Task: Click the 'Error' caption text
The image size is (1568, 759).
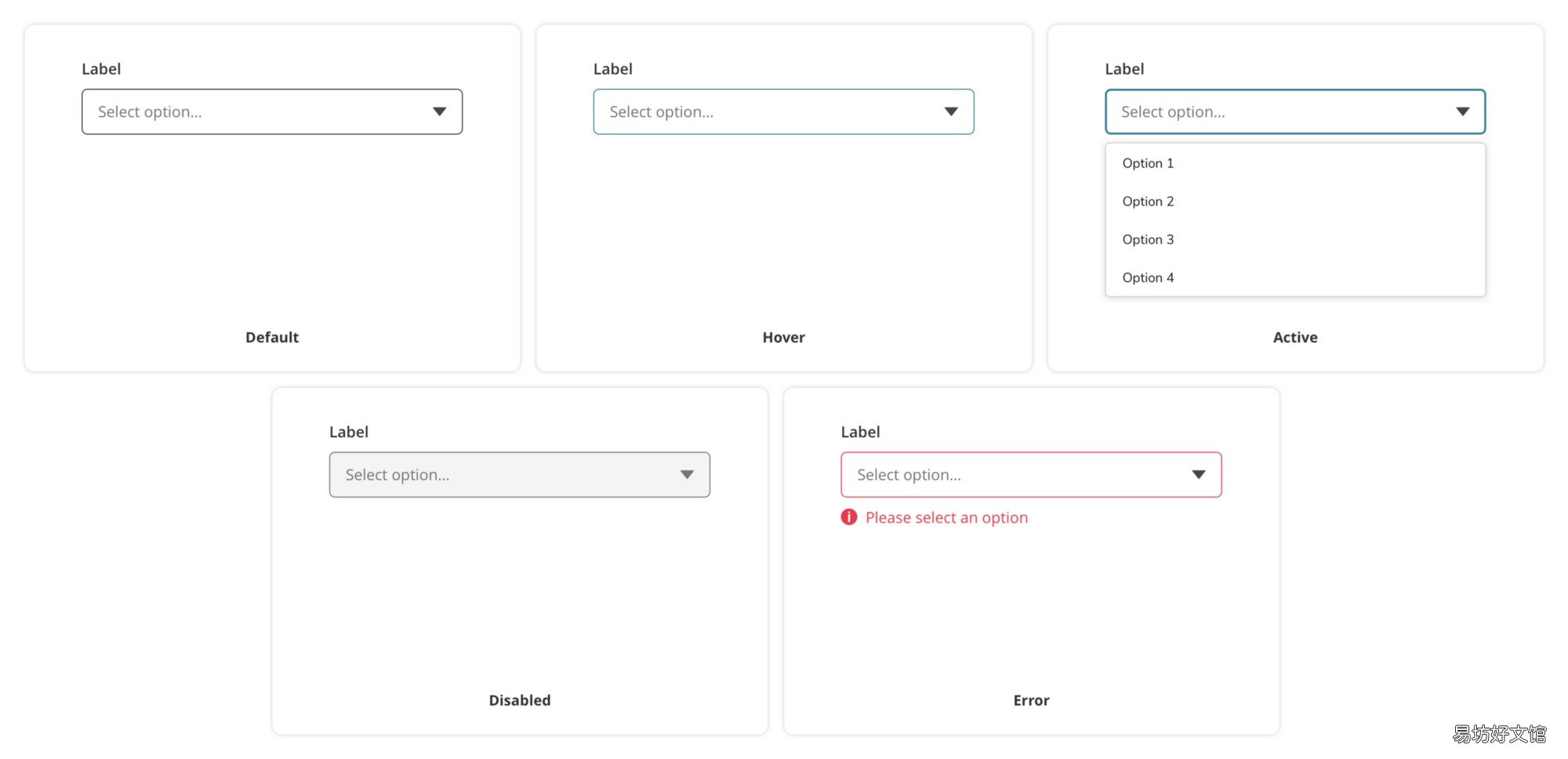Action: pos(1031,700)
